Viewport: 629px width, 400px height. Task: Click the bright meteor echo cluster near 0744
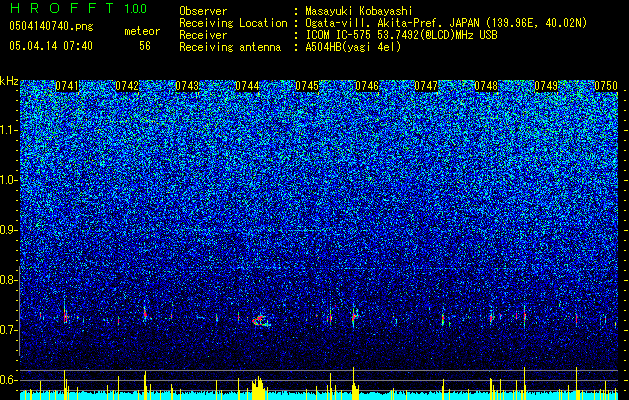(x=261, y=320)
